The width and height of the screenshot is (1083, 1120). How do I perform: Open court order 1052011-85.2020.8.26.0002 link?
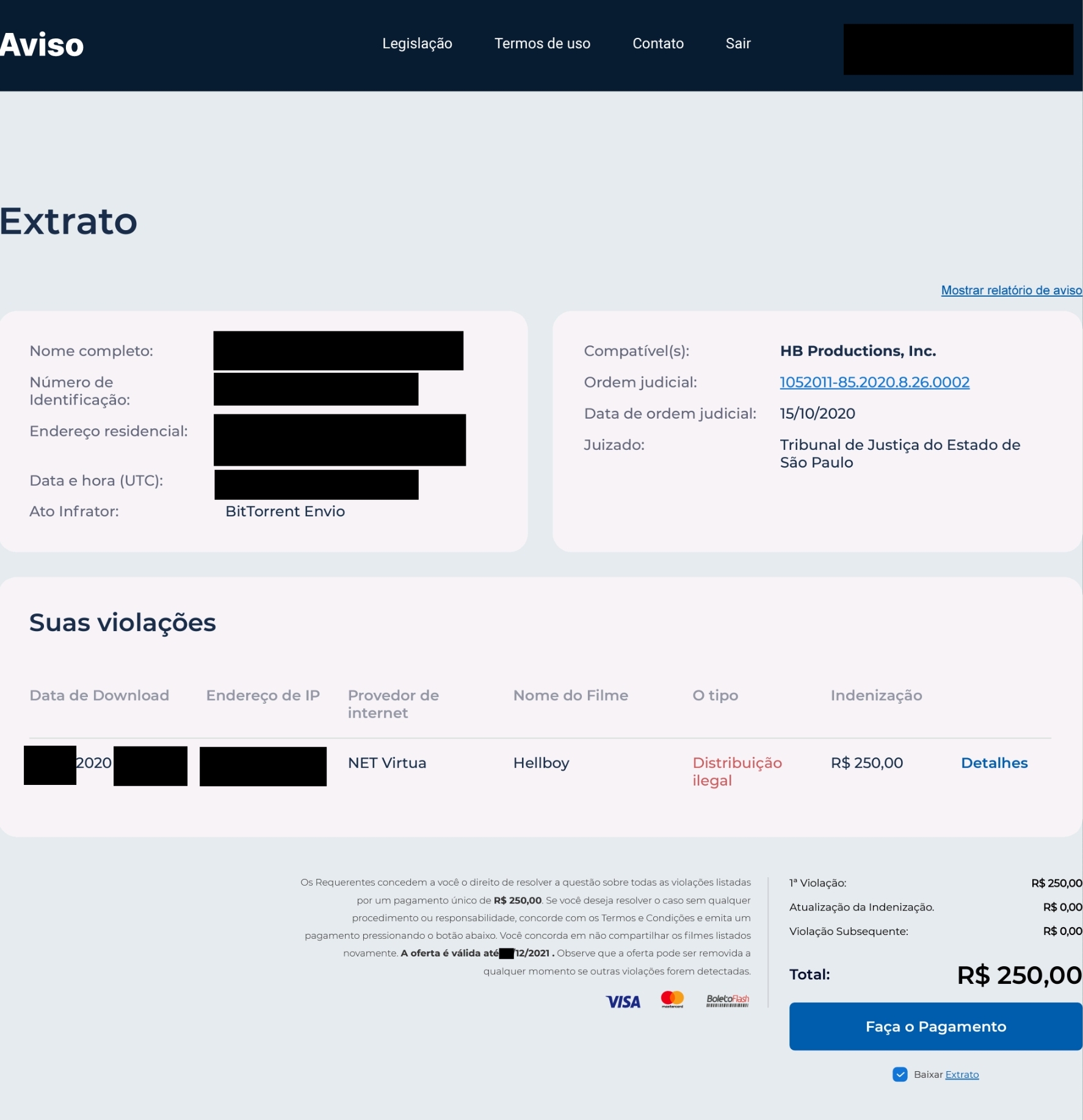point(874,382)
